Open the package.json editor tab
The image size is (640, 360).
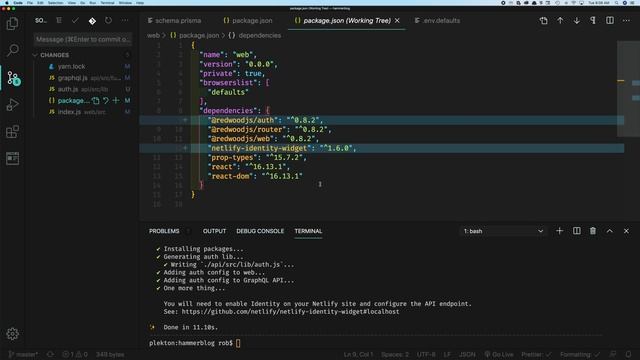(x=248, y=20)
